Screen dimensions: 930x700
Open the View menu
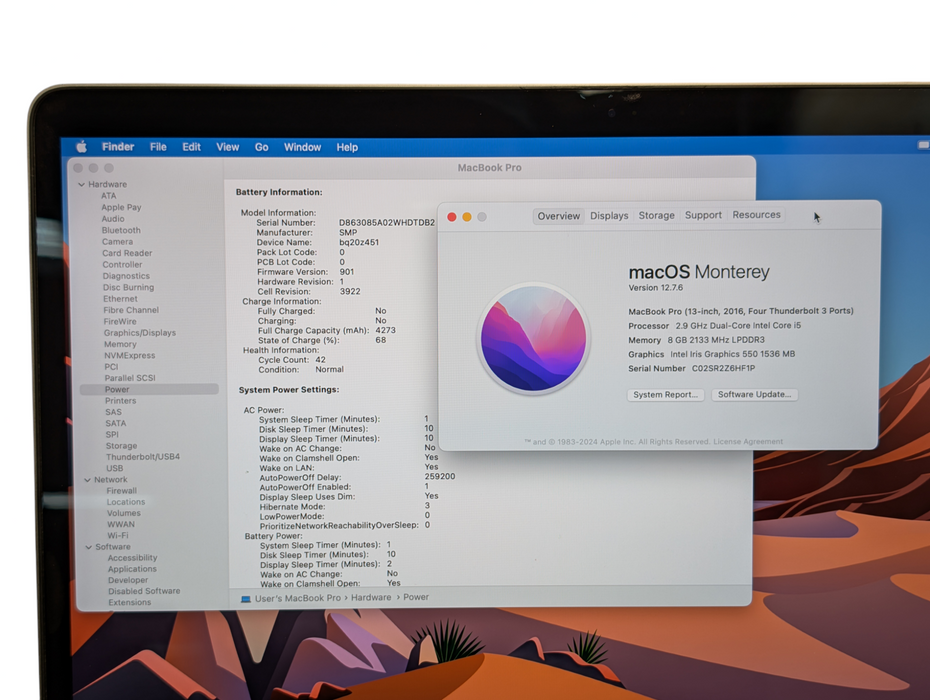coord(228,147)
